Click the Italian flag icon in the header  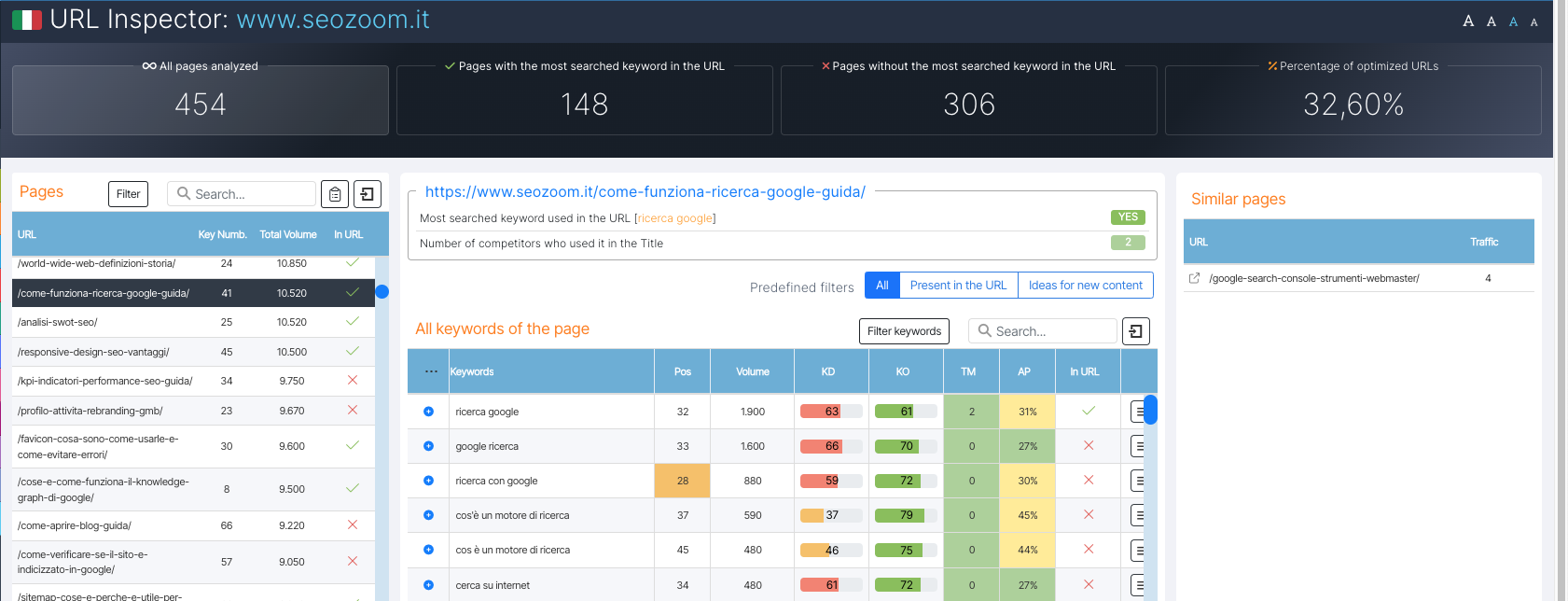(27, 20)
